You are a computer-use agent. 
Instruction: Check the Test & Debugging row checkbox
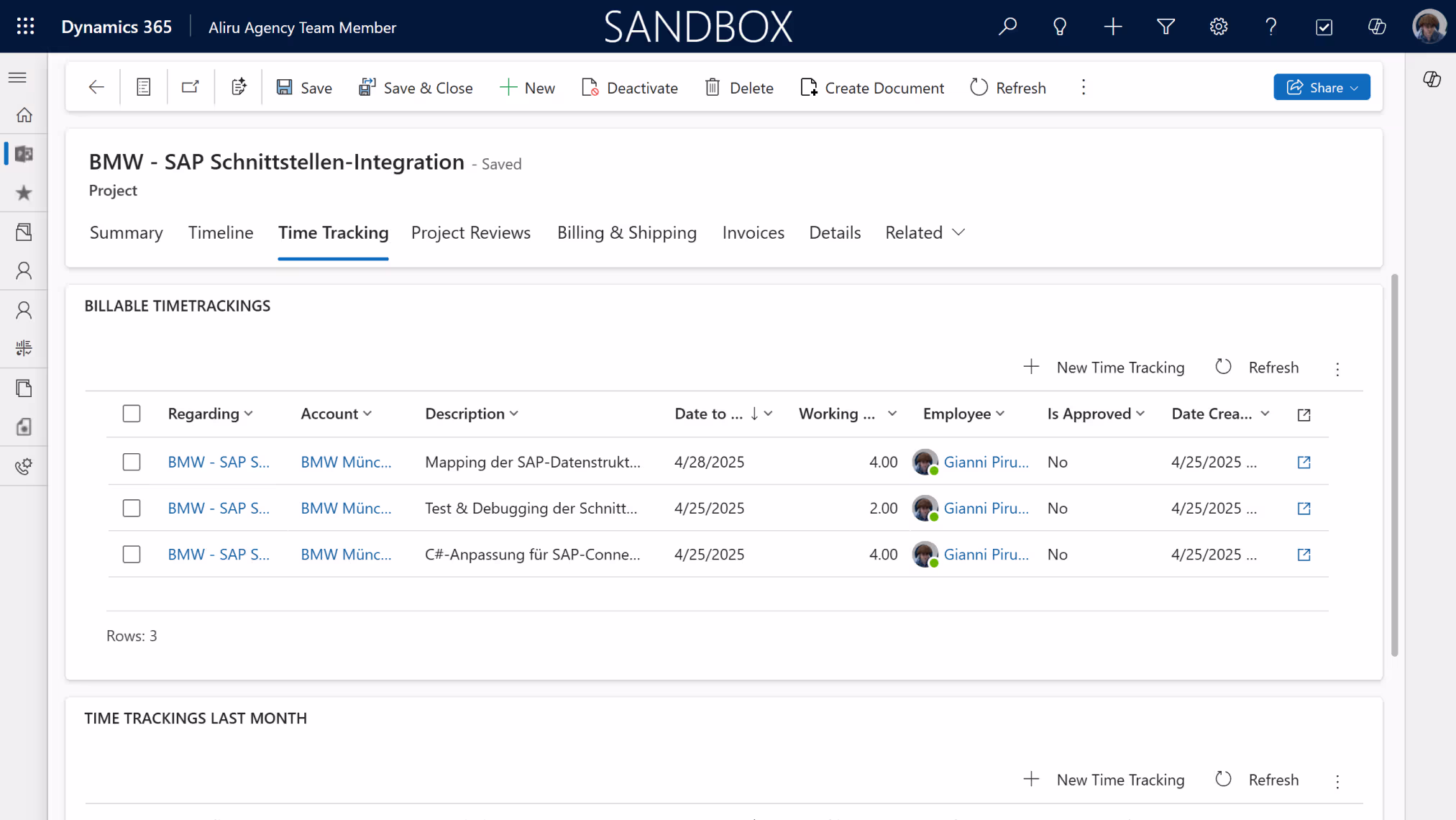pyautogui.click(x=132, y=509)
